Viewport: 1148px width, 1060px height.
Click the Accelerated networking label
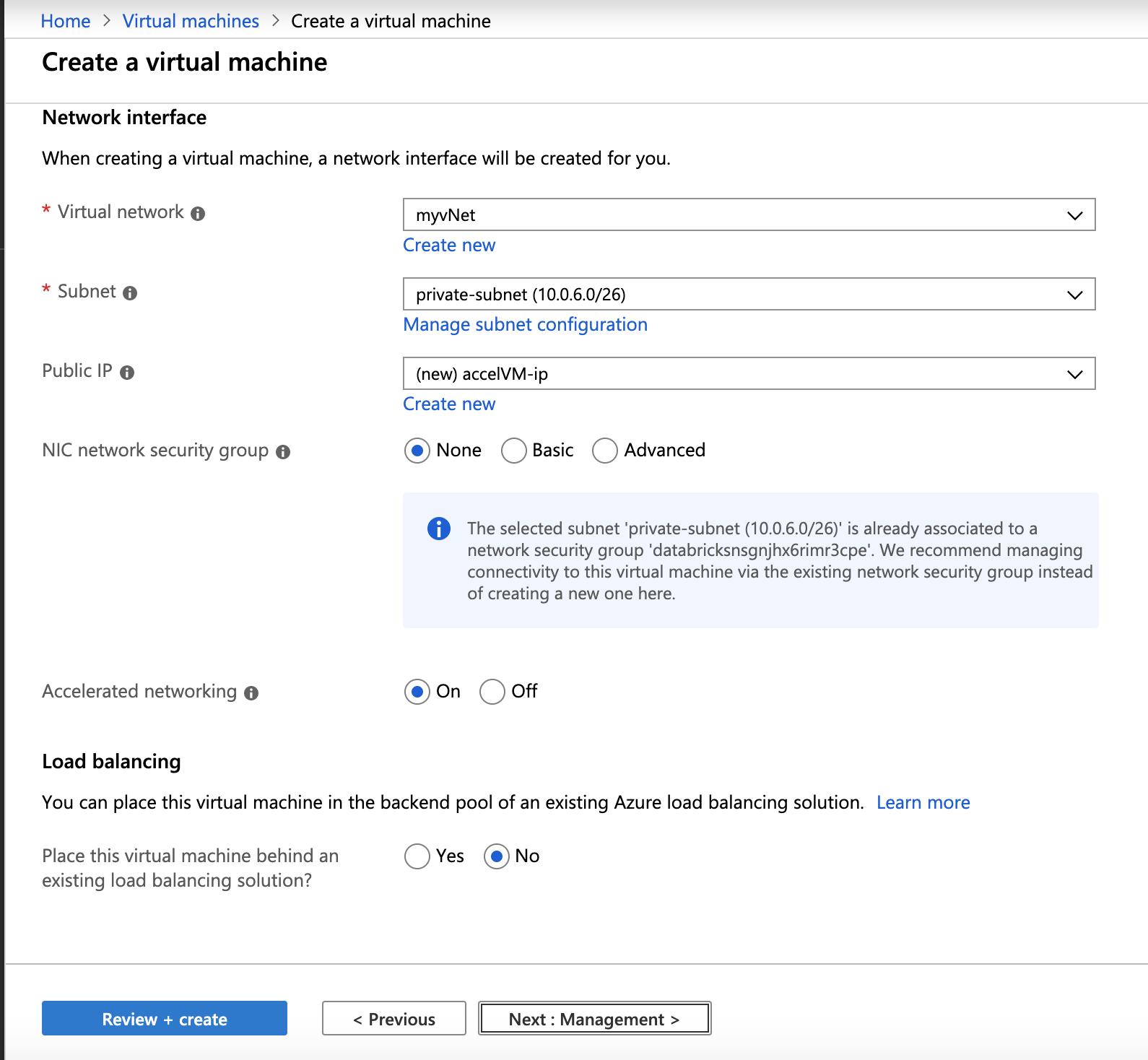(x=139, y=692)
